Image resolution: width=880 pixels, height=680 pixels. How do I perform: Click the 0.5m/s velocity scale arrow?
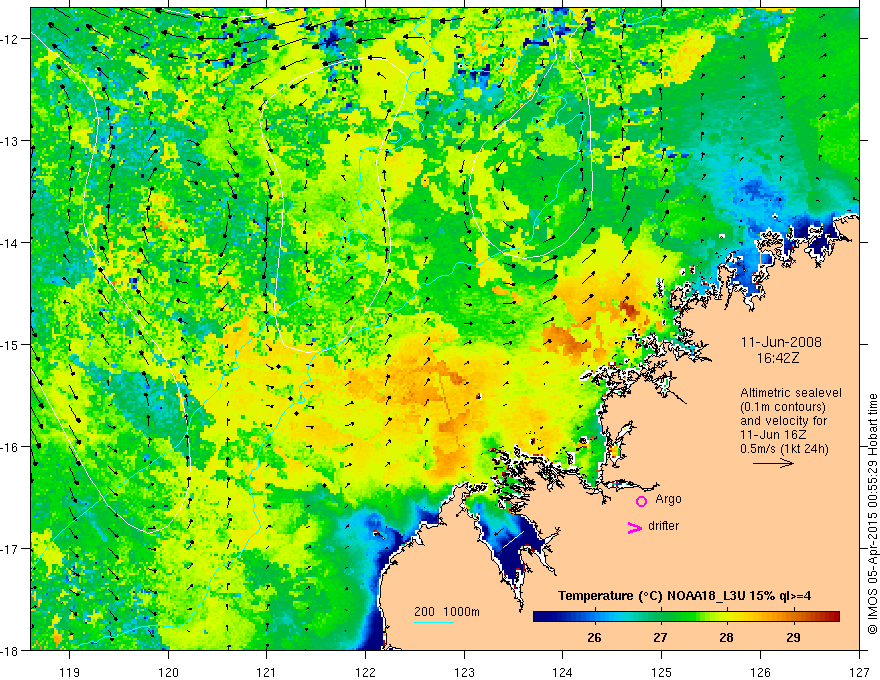773,463
